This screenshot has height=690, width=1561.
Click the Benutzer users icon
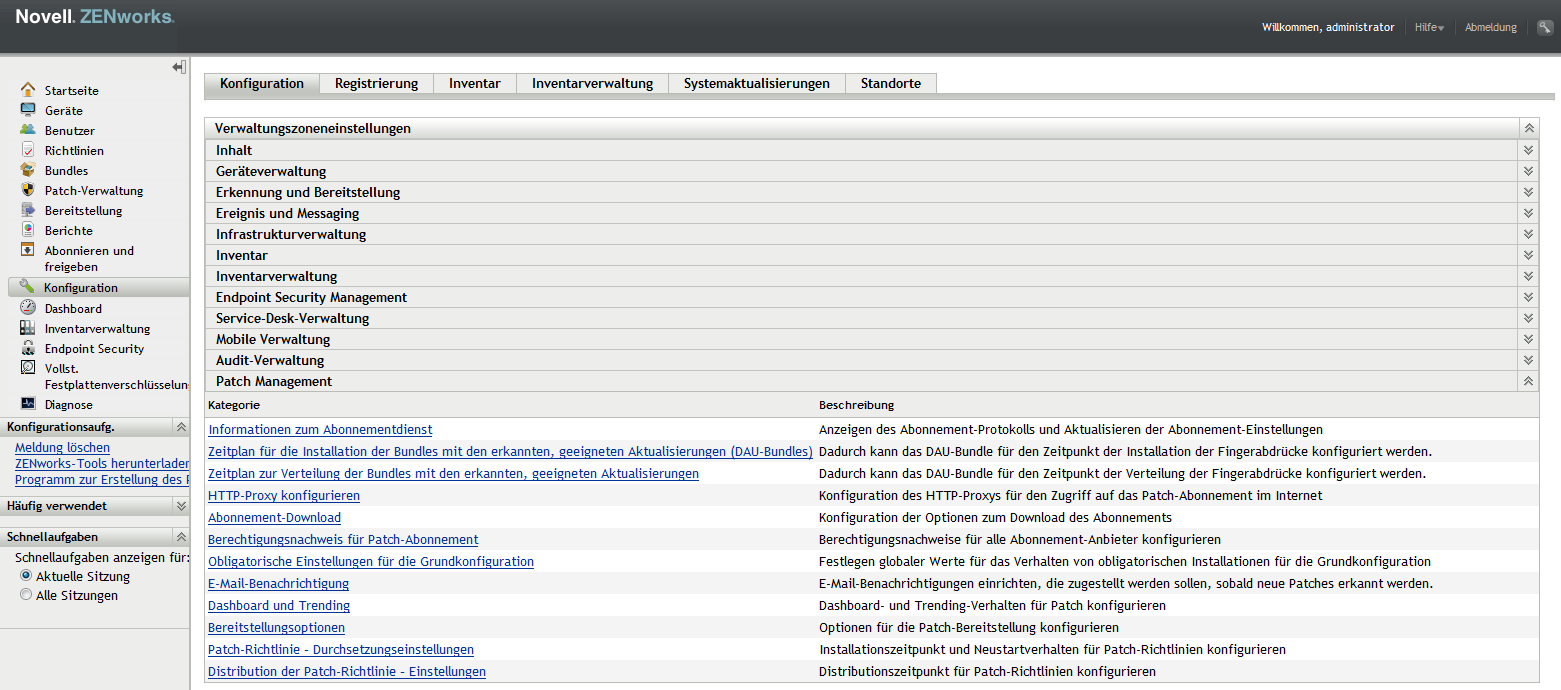[28, 130]
